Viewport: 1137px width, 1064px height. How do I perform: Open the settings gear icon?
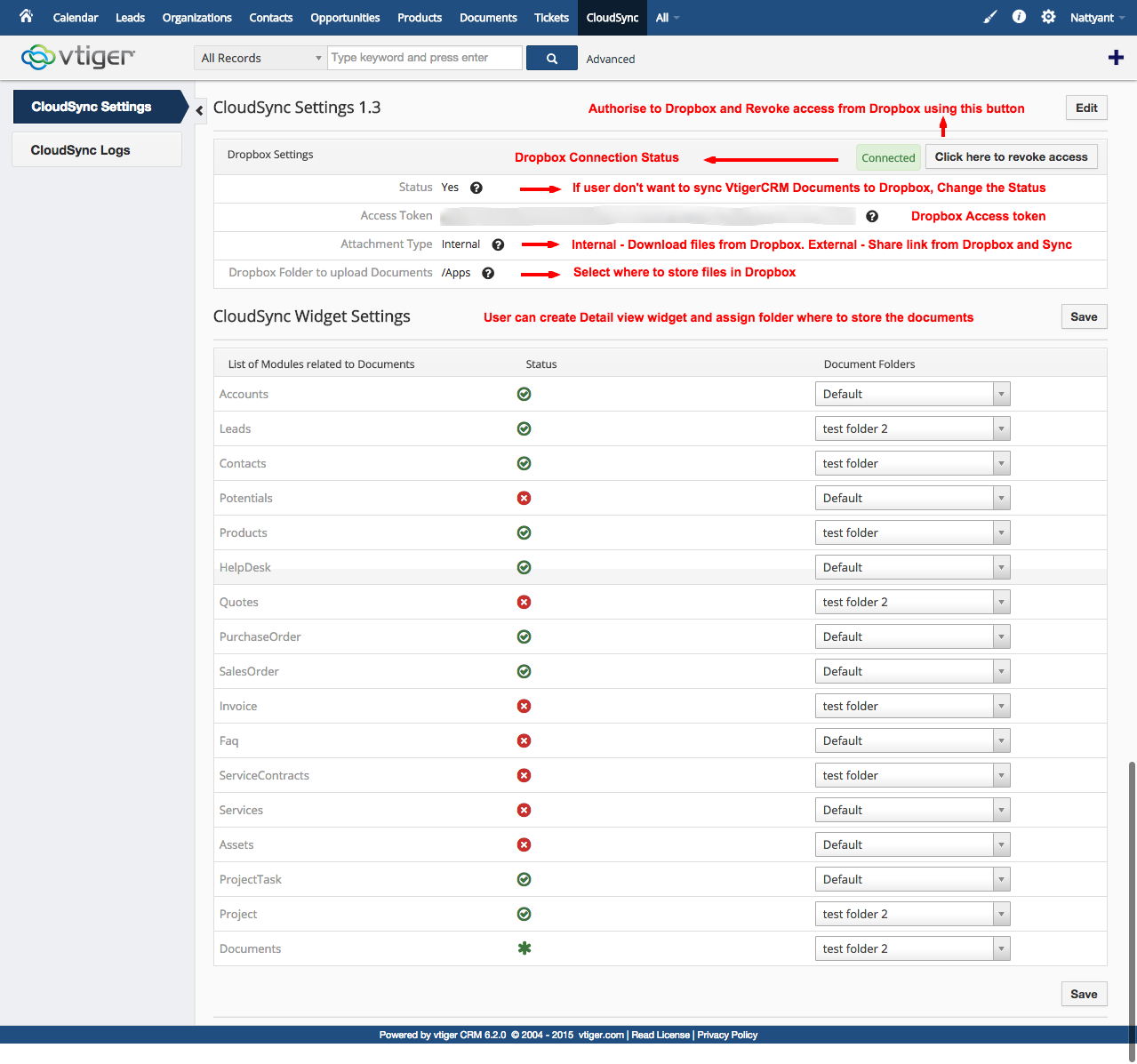coord(1049,17)
